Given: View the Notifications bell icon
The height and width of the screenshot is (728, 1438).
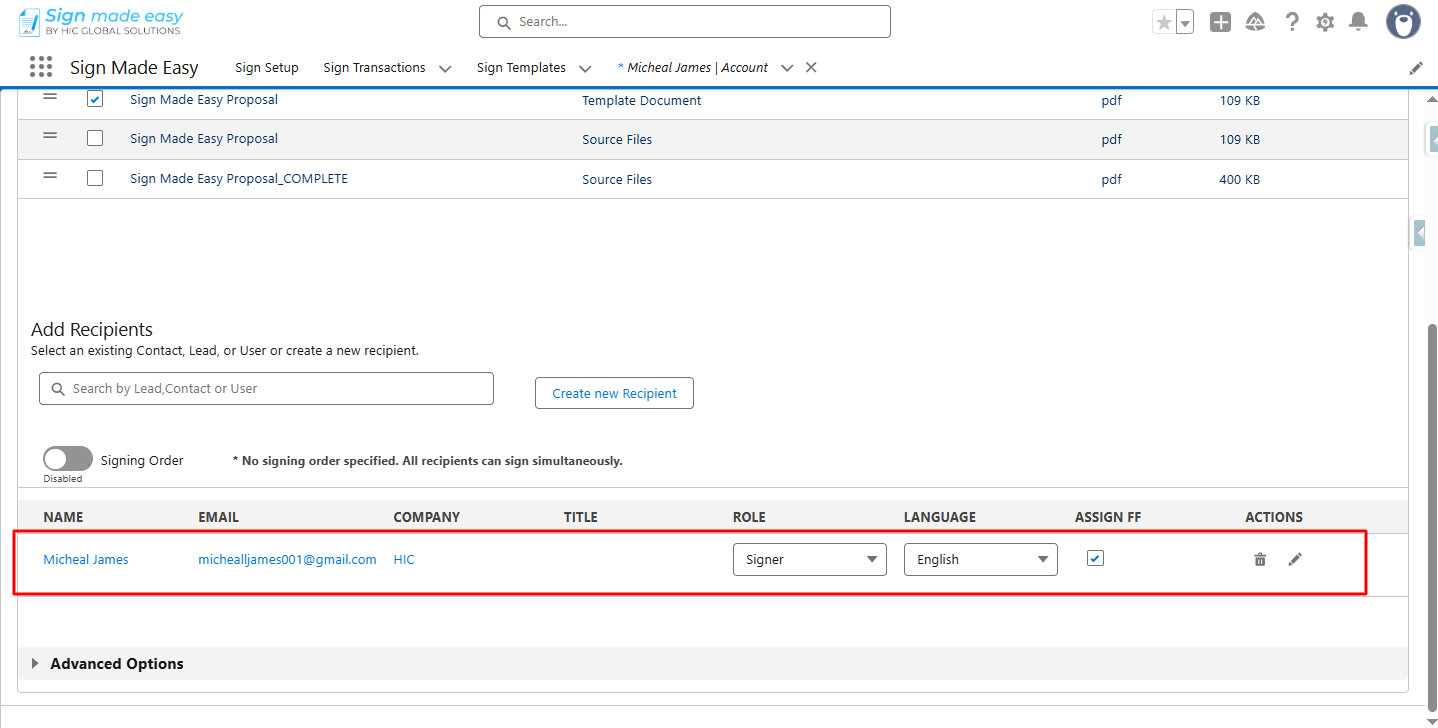Looking at the screenshot, I should 1358,22.
